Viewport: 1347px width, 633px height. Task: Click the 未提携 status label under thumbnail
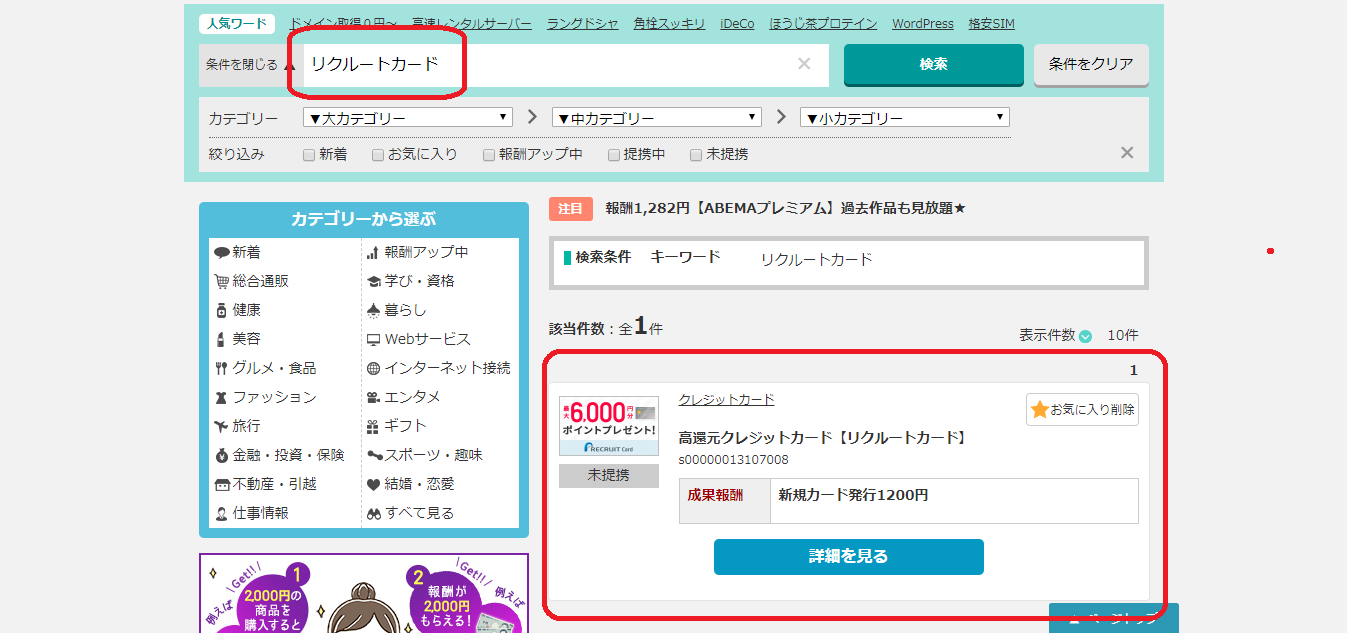pyautogui.click(x=609, y=476)
